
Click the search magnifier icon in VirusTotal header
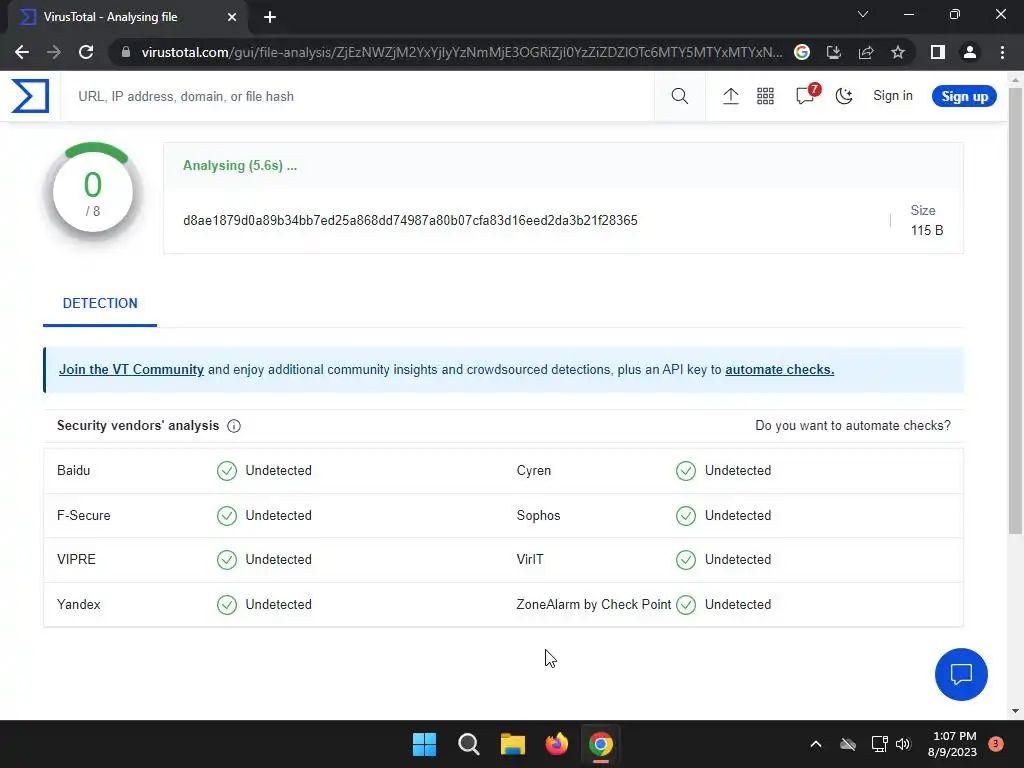pos(679,96)
